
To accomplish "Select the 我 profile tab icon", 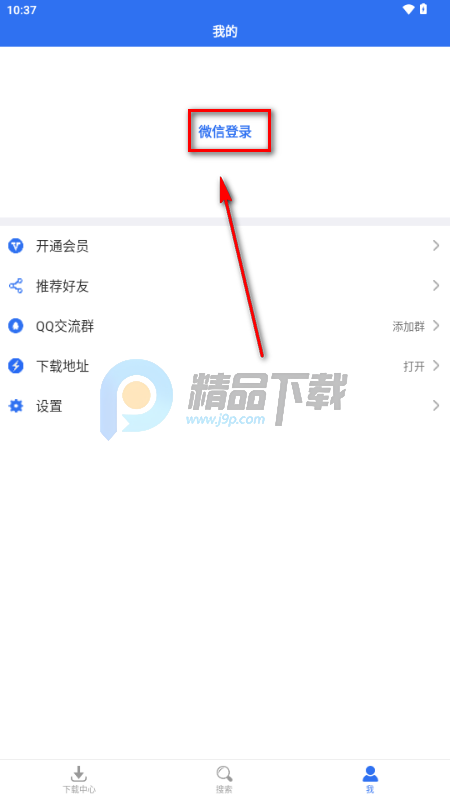I will pos(370,773).
